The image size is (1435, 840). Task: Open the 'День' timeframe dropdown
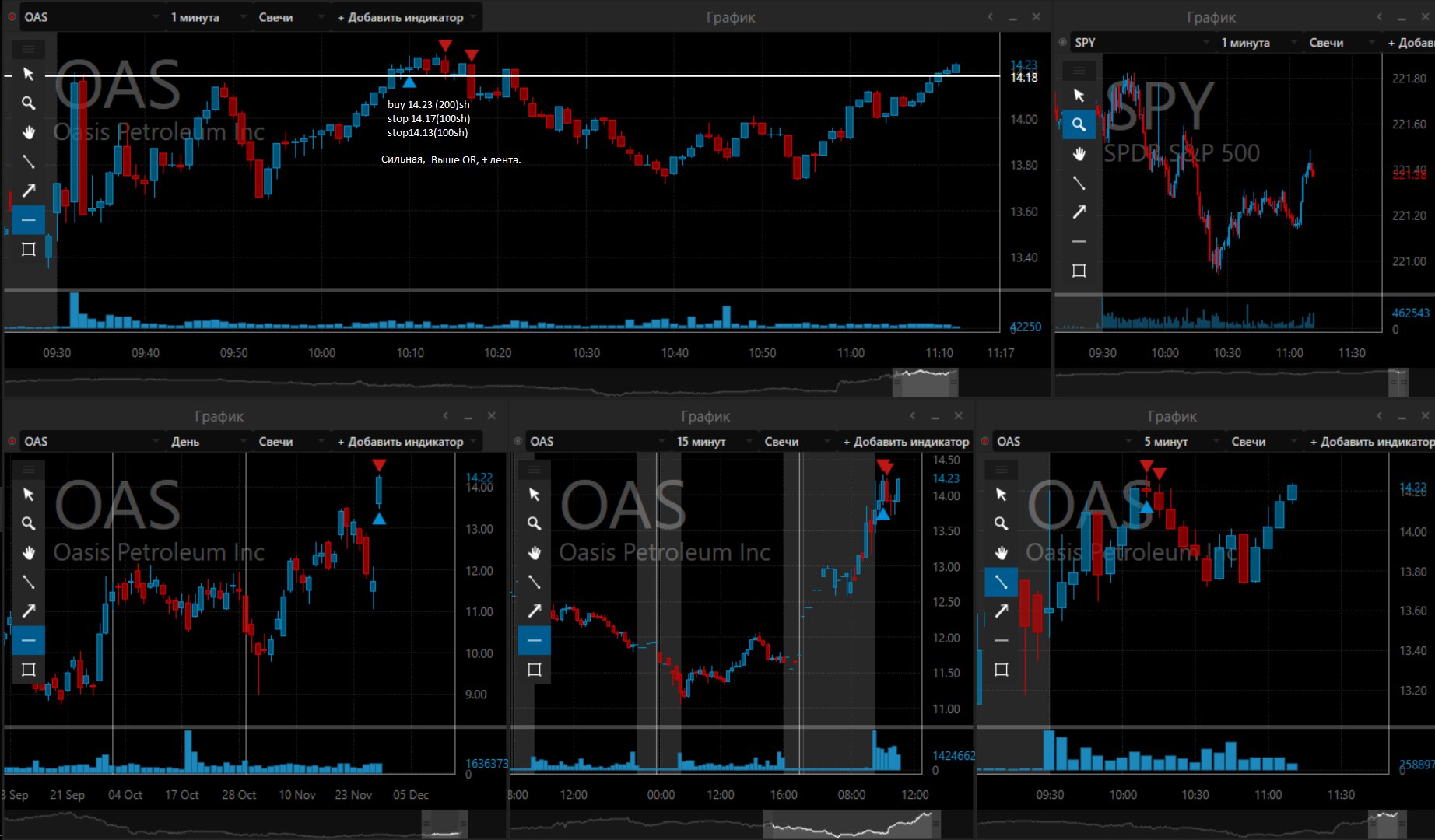(x=209, y=441)
